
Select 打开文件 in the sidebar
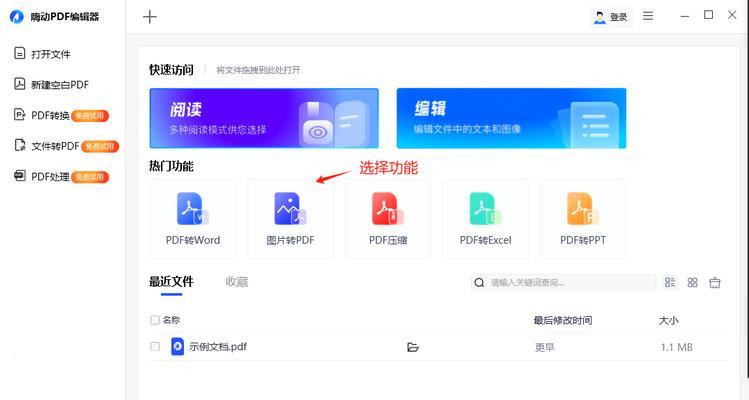51,54
